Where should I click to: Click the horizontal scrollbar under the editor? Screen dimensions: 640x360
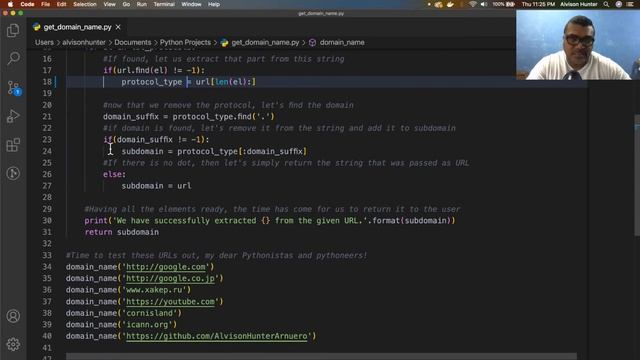[x=321, y=356]
